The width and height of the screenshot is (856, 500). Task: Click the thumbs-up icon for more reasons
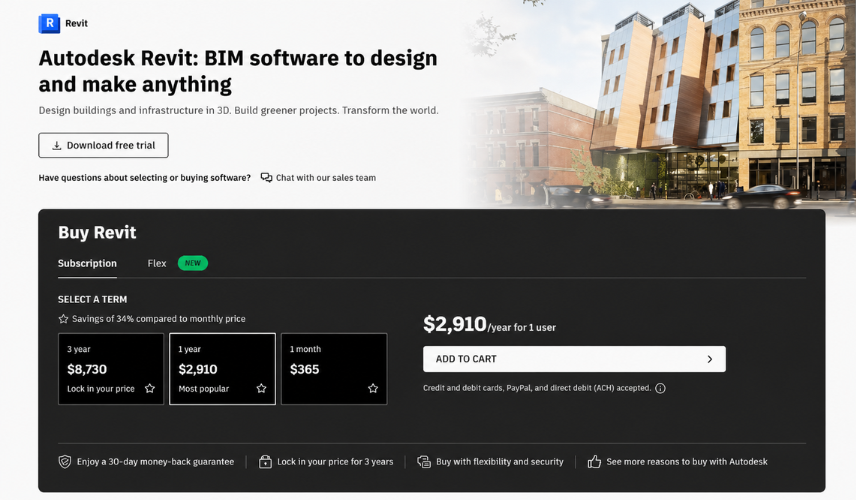coord(594,462)
